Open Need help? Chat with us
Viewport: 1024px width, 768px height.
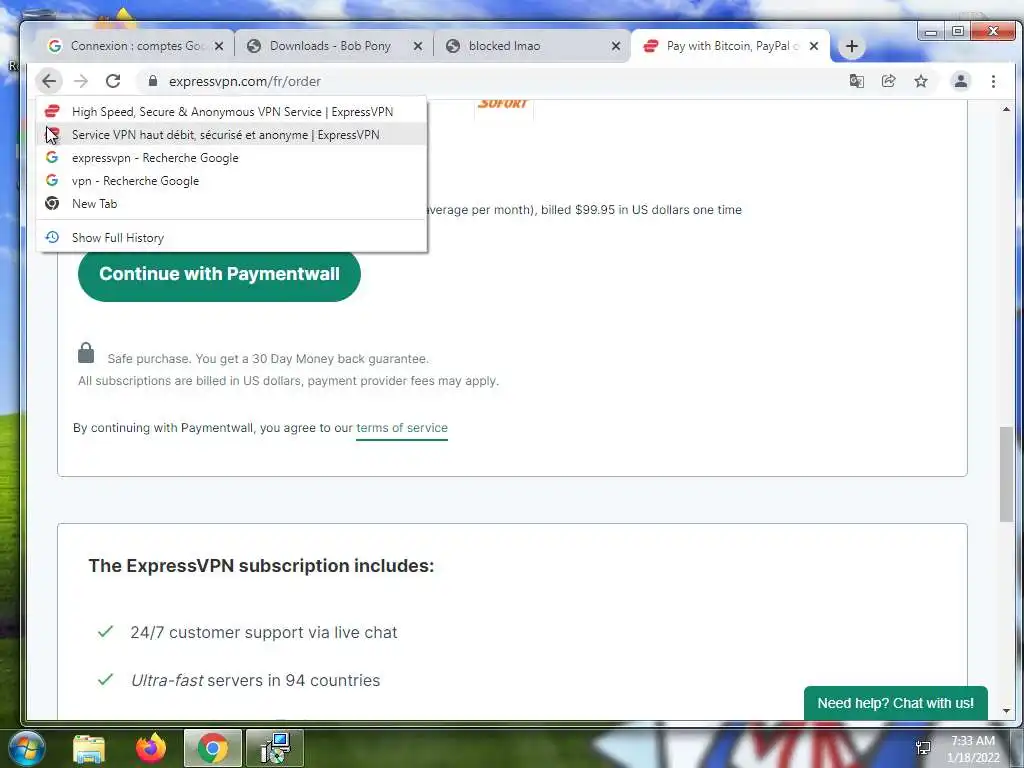click(895, 703)
